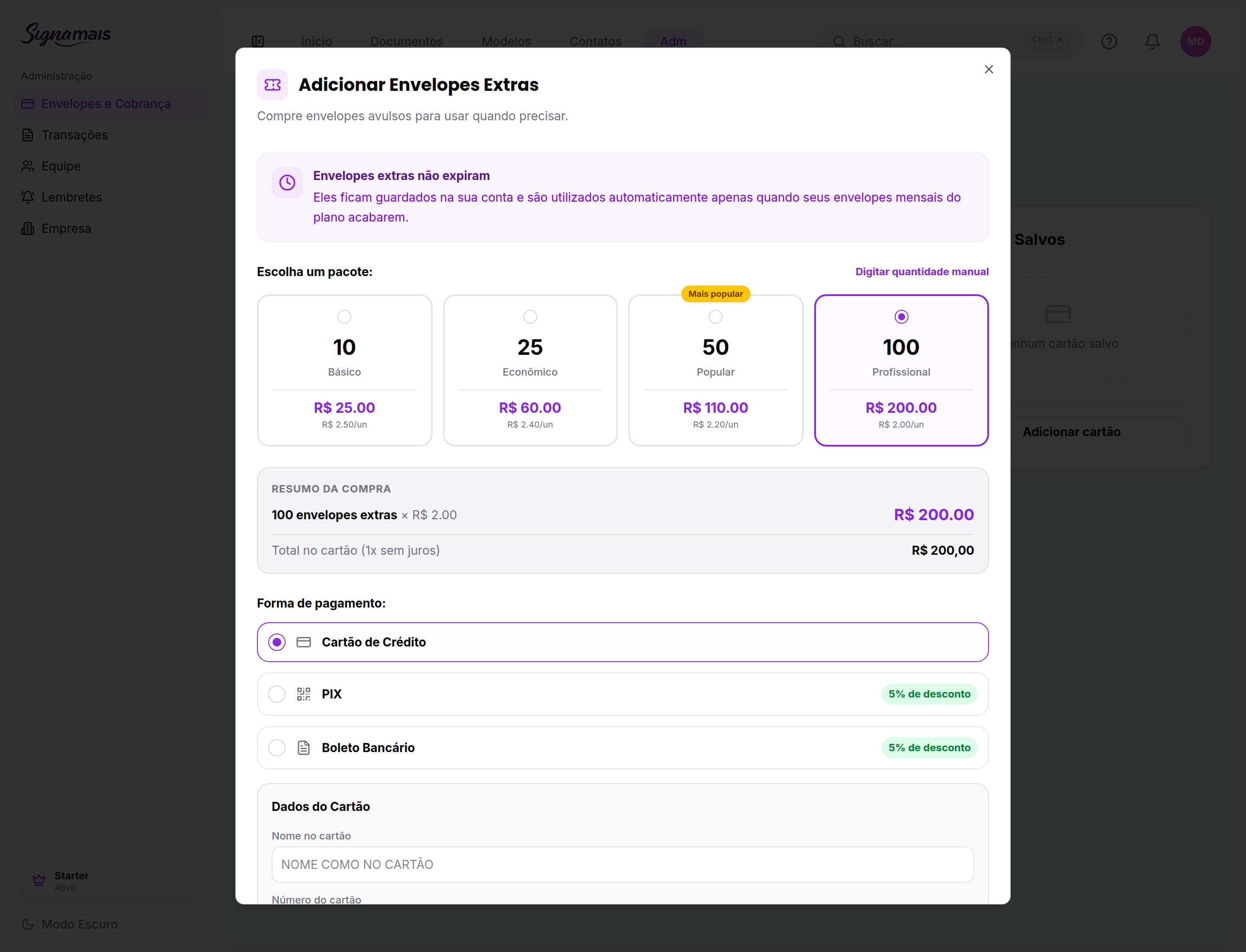
Task: Click the credit card icon in payment option
Action: coord(304,642)
